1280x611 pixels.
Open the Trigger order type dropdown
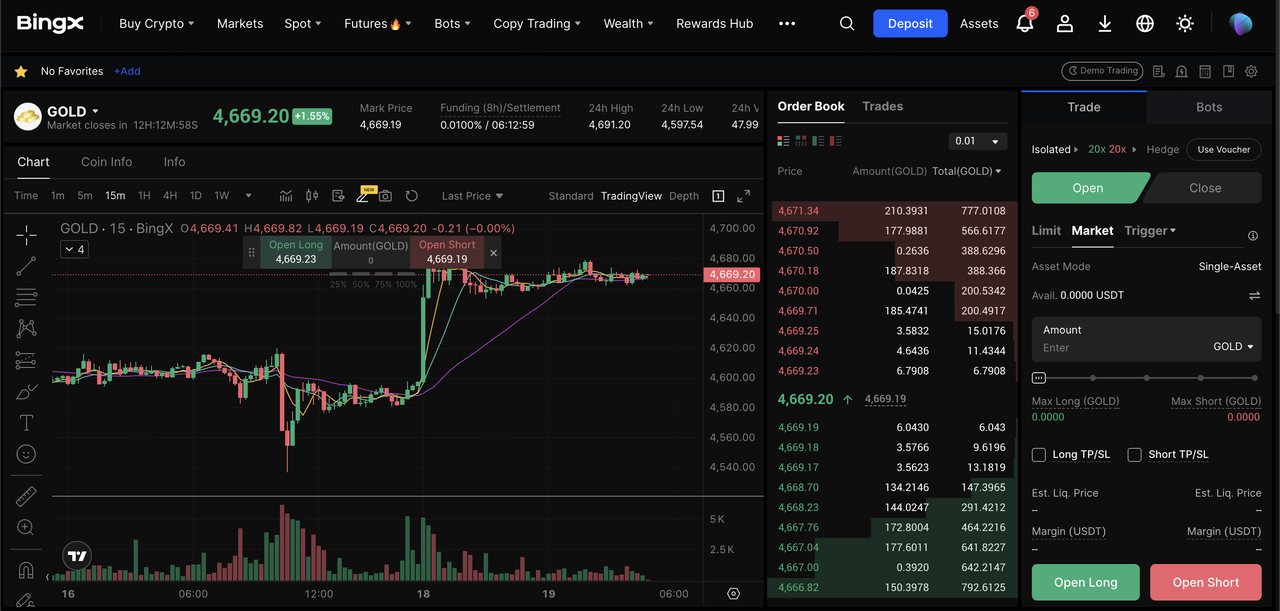(x=1150, y=231)
